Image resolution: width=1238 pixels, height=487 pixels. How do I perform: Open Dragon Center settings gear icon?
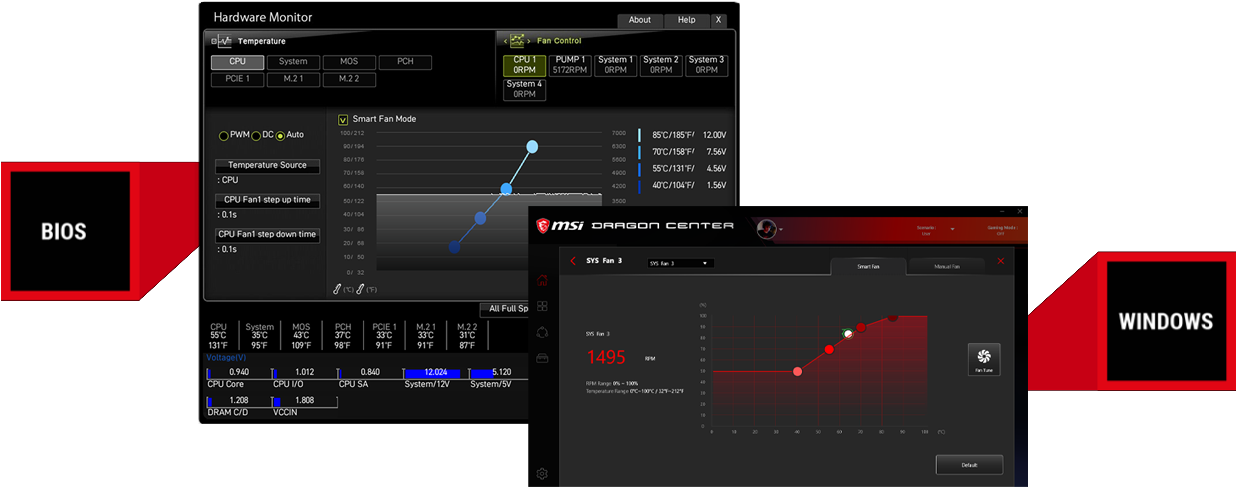click(x=542, y=473)
